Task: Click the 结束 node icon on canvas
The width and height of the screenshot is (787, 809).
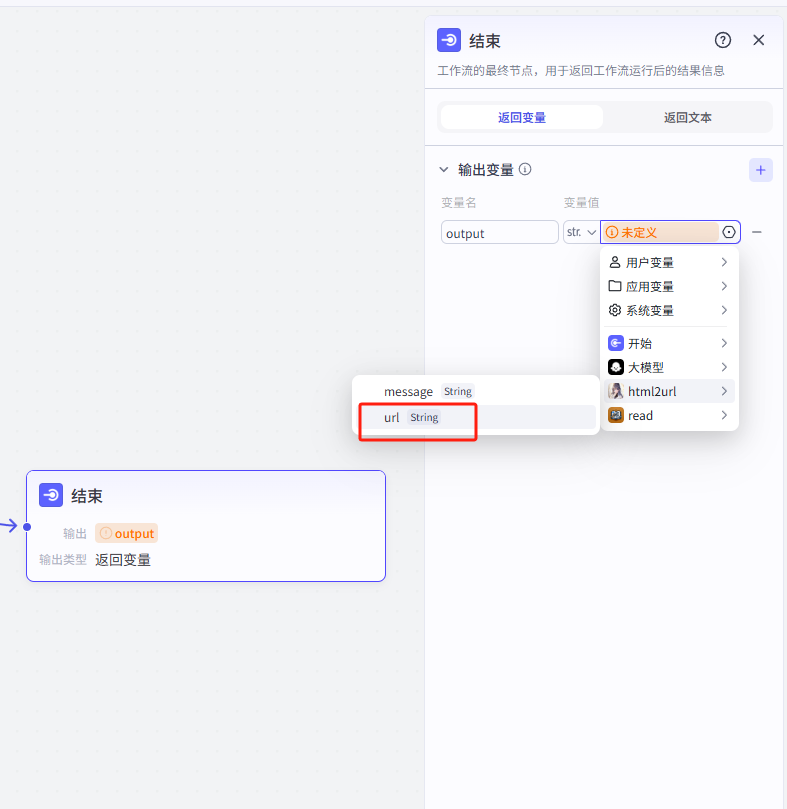Action: (51, 495)
